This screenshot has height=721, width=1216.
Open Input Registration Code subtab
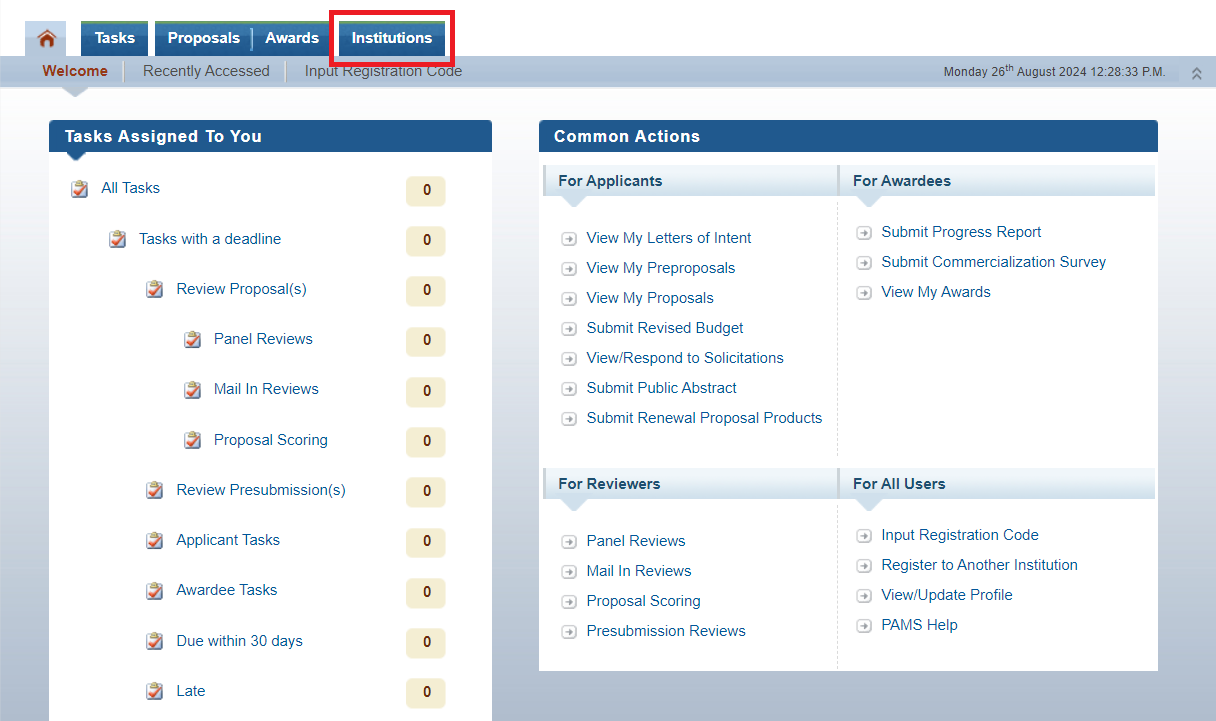[383, 71]
